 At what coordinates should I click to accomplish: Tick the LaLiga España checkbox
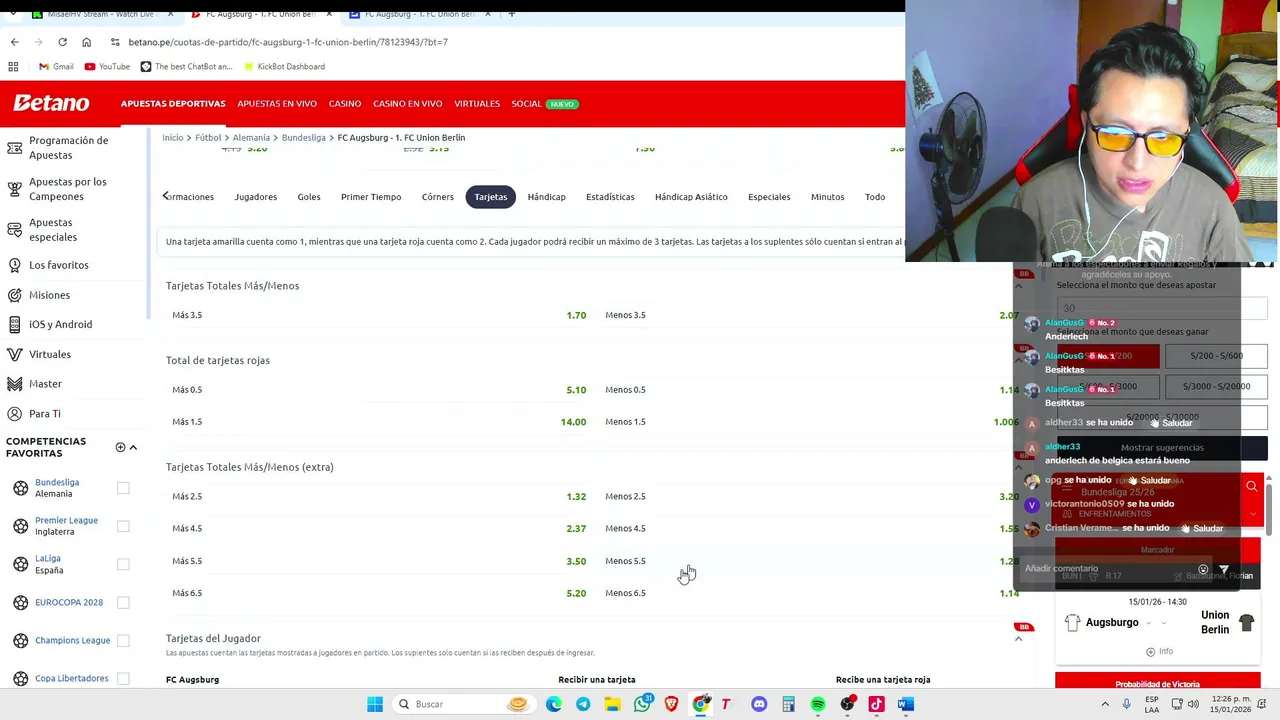pos(123,564)
